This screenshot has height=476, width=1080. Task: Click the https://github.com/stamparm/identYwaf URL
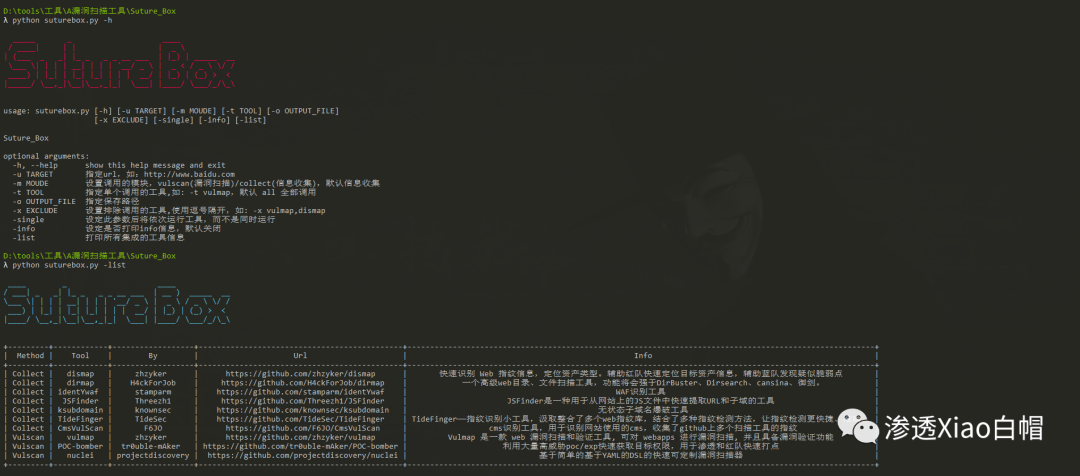coord(300,391)
